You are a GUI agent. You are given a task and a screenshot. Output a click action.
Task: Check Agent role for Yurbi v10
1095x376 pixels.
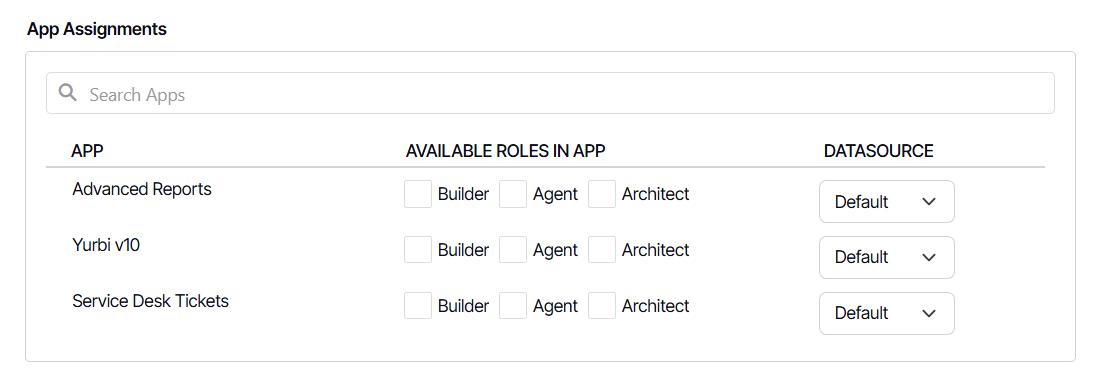point(513,250)
